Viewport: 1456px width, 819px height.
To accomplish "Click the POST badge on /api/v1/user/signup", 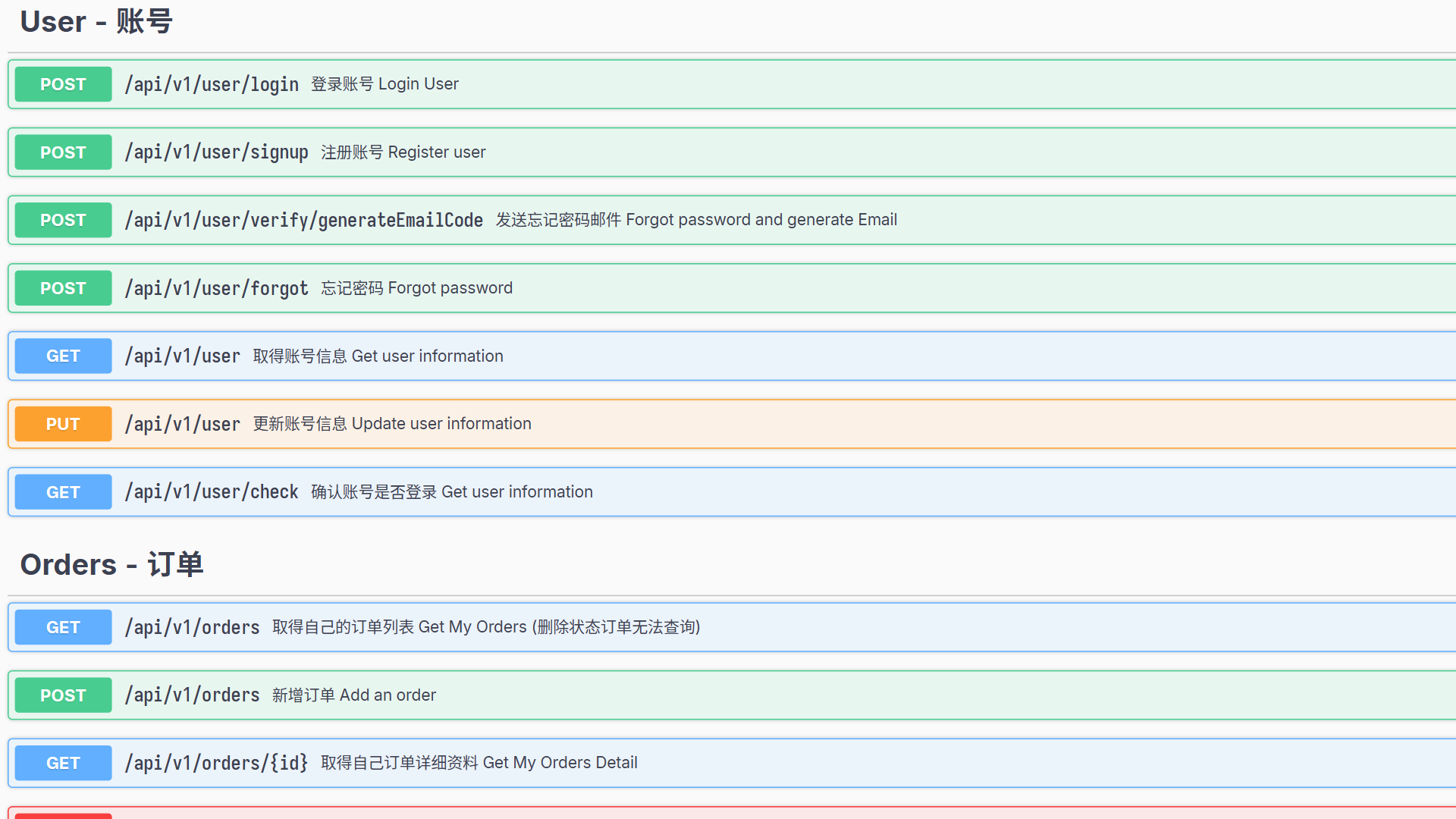I will [x=62, y=152].
